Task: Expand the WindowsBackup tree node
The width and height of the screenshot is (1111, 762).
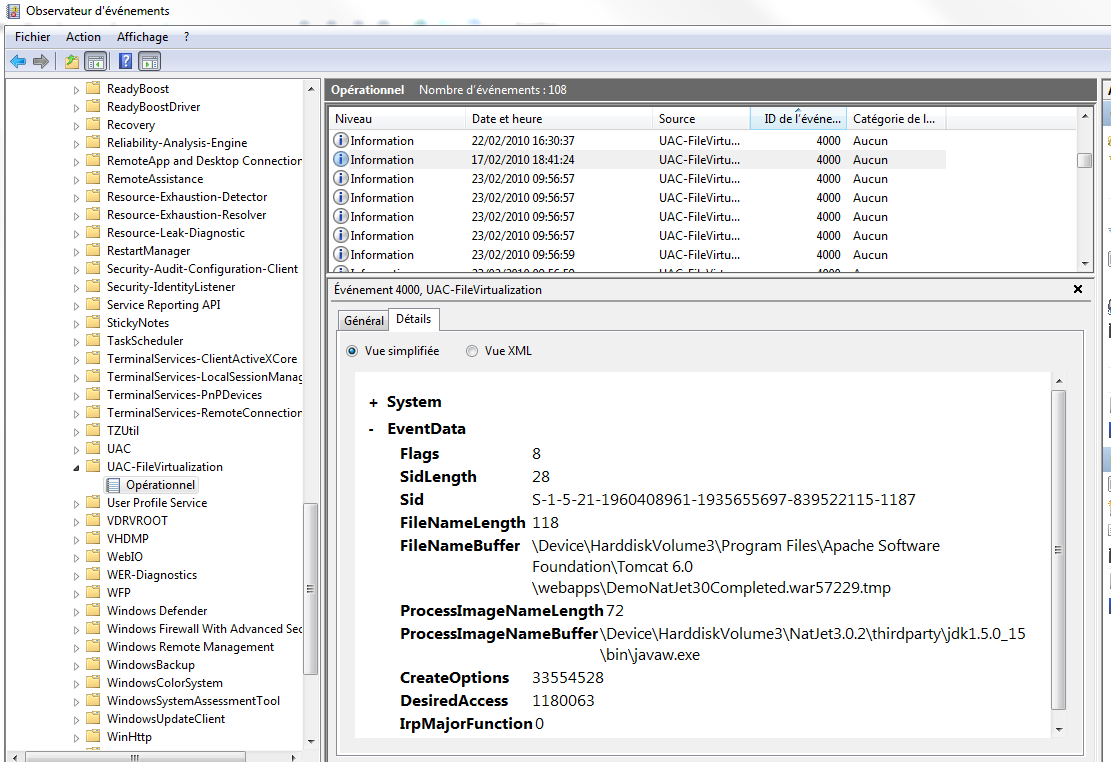Action: (x=77, y=666)
